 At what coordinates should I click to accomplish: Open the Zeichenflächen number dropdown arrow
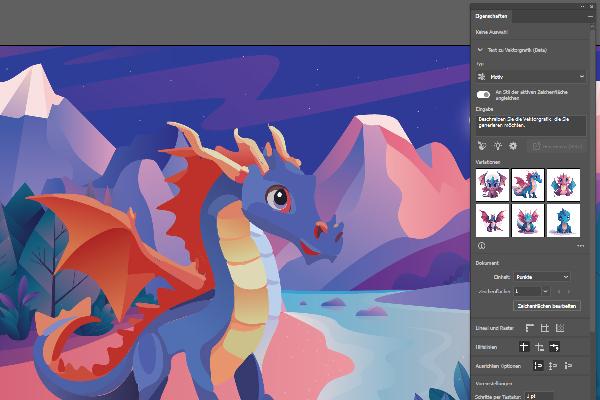click(x=545, y=292)
